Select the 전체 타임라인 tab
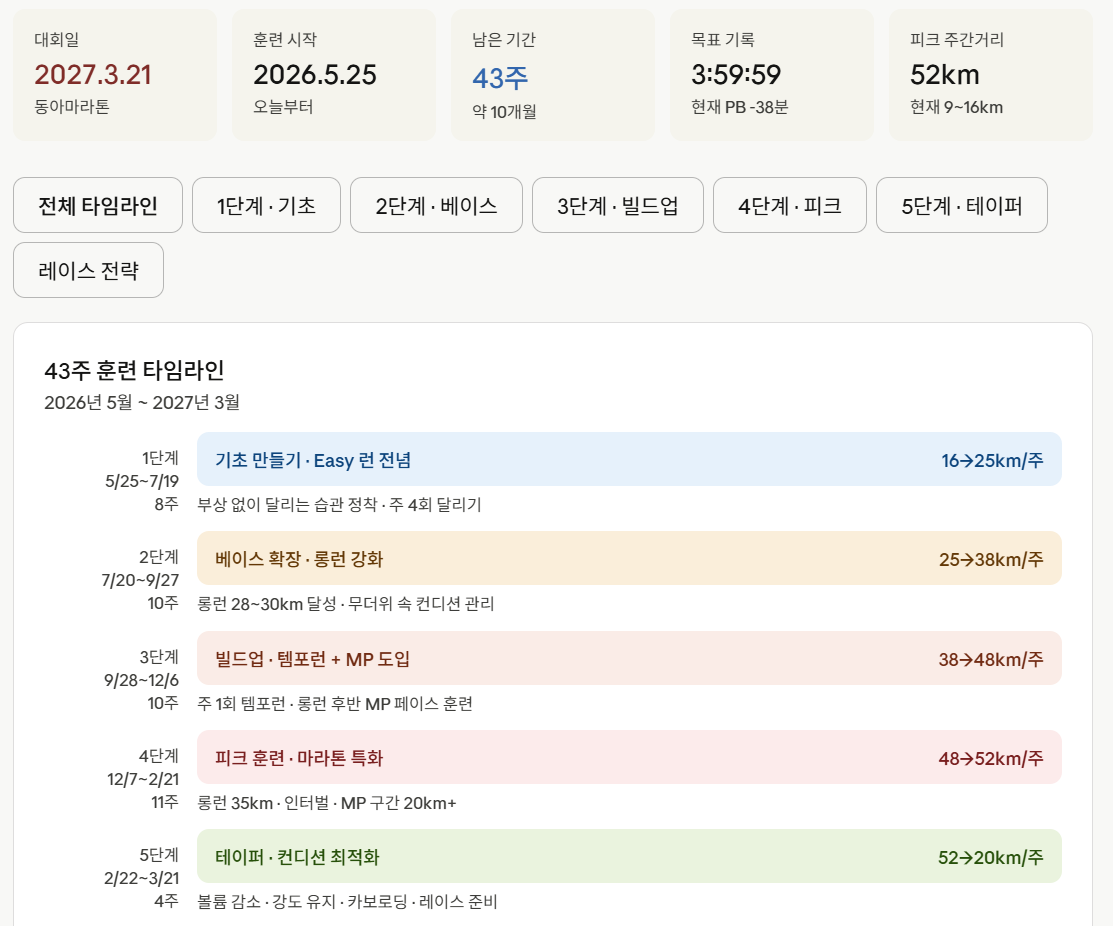This screenshot has height=926, width=1113. pos(98,205)
